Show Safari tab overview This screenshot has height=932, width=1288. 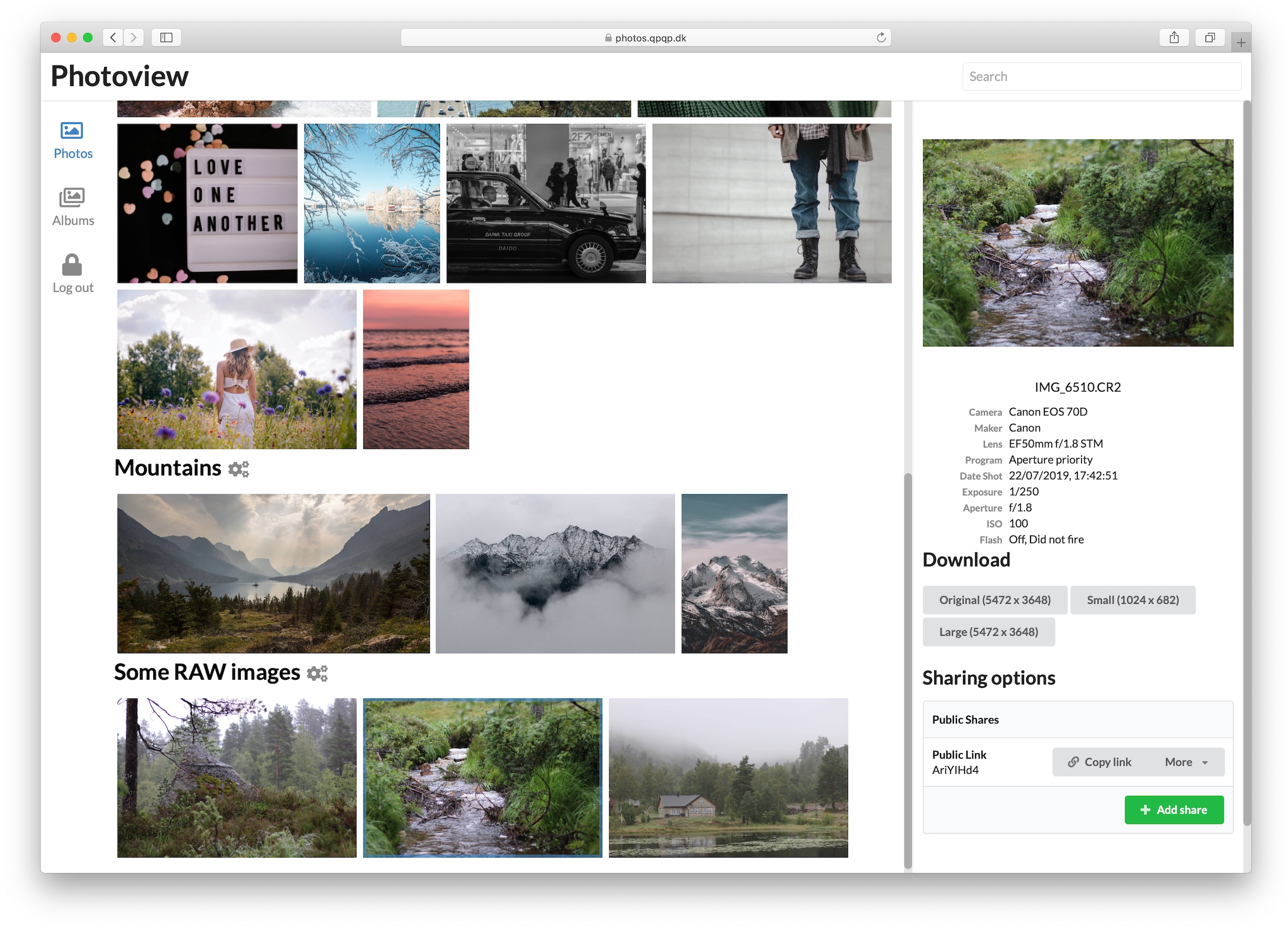coord(1210,37)
